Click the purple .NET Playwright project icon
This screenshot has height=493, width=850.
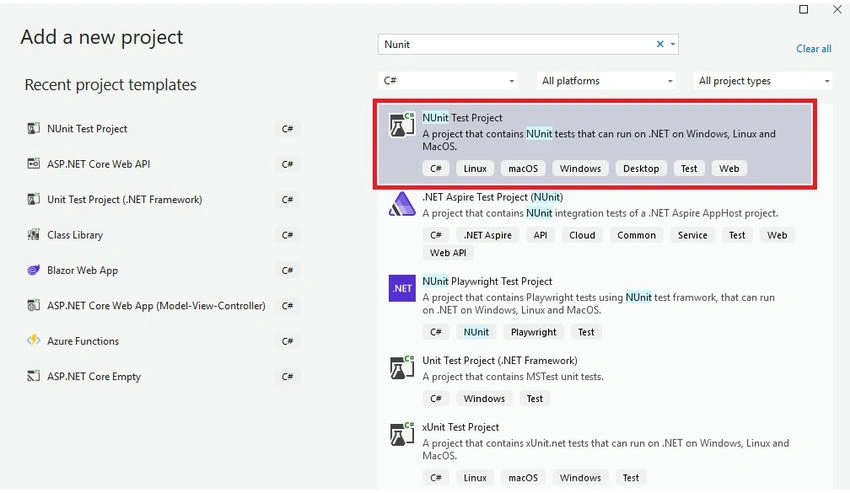click(402, 288)
